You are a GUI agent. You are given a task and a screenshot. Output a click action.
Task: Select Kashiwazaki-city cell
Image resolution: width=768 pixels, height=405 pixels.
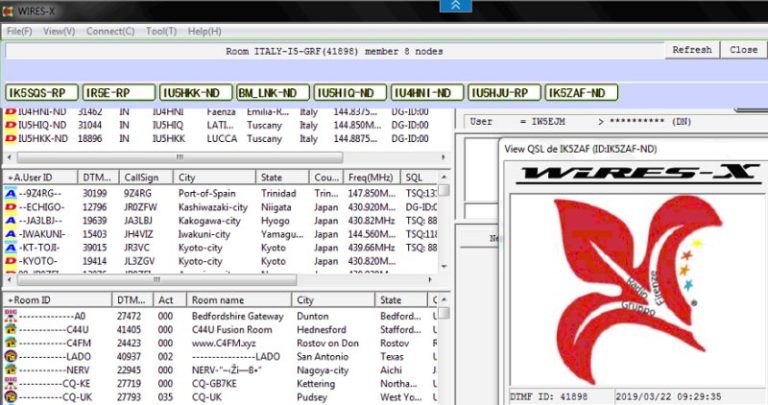213,207
